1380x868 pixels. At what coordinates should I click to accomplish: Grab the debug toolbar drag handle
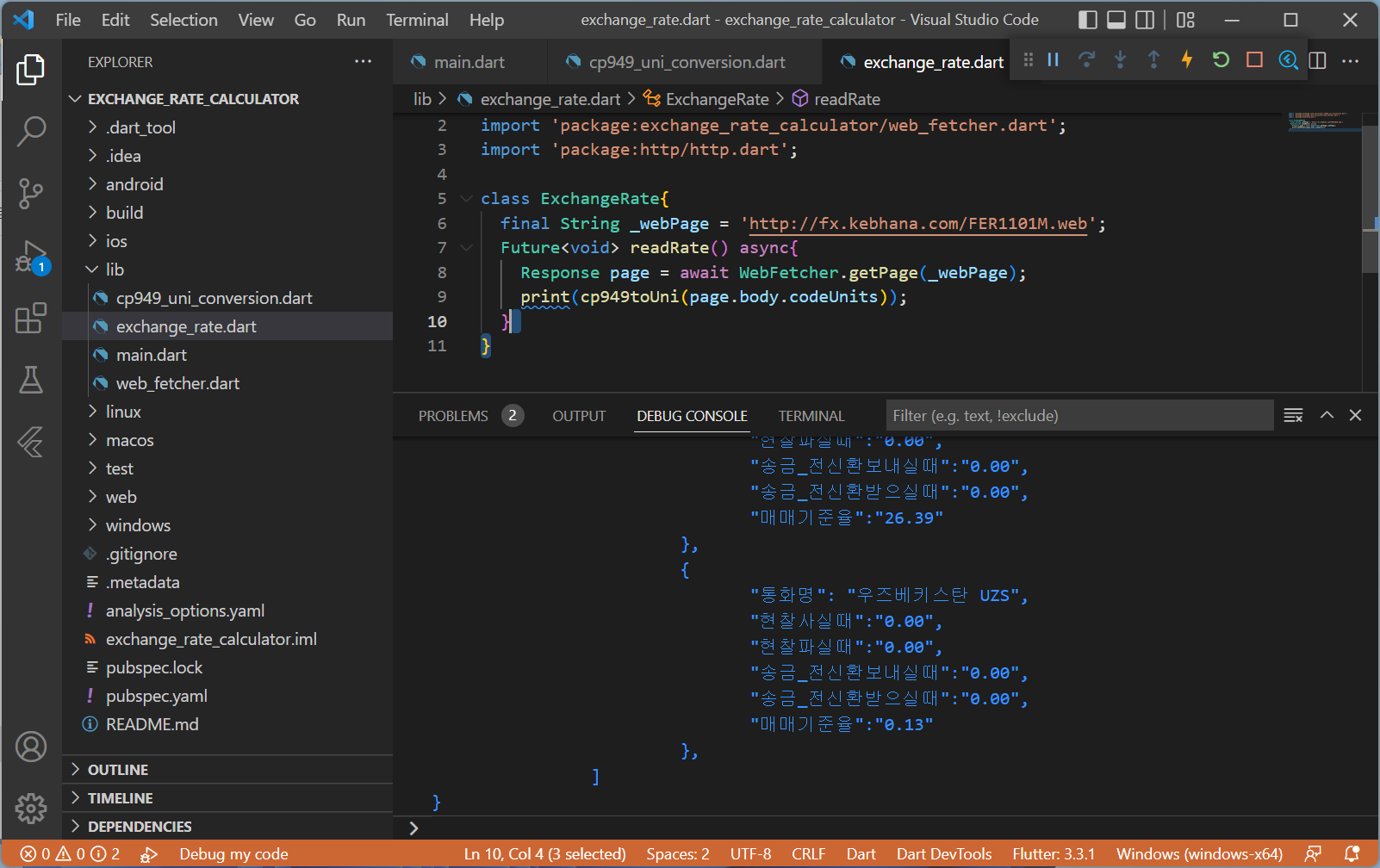[x=1028, y=59]
